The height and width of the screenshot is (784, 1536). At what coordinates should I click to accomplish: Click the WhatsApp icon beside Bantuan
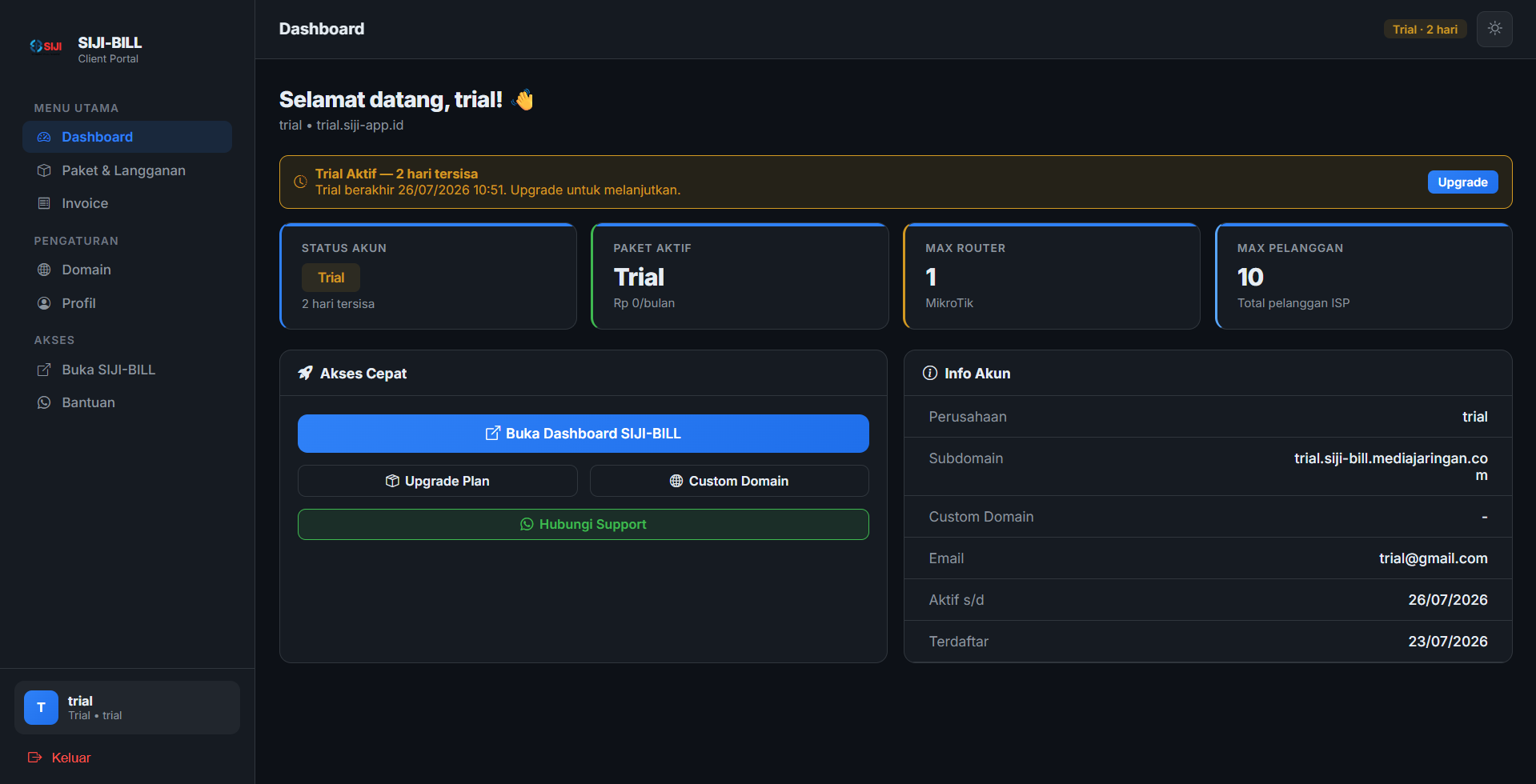(x=44, y=402)
